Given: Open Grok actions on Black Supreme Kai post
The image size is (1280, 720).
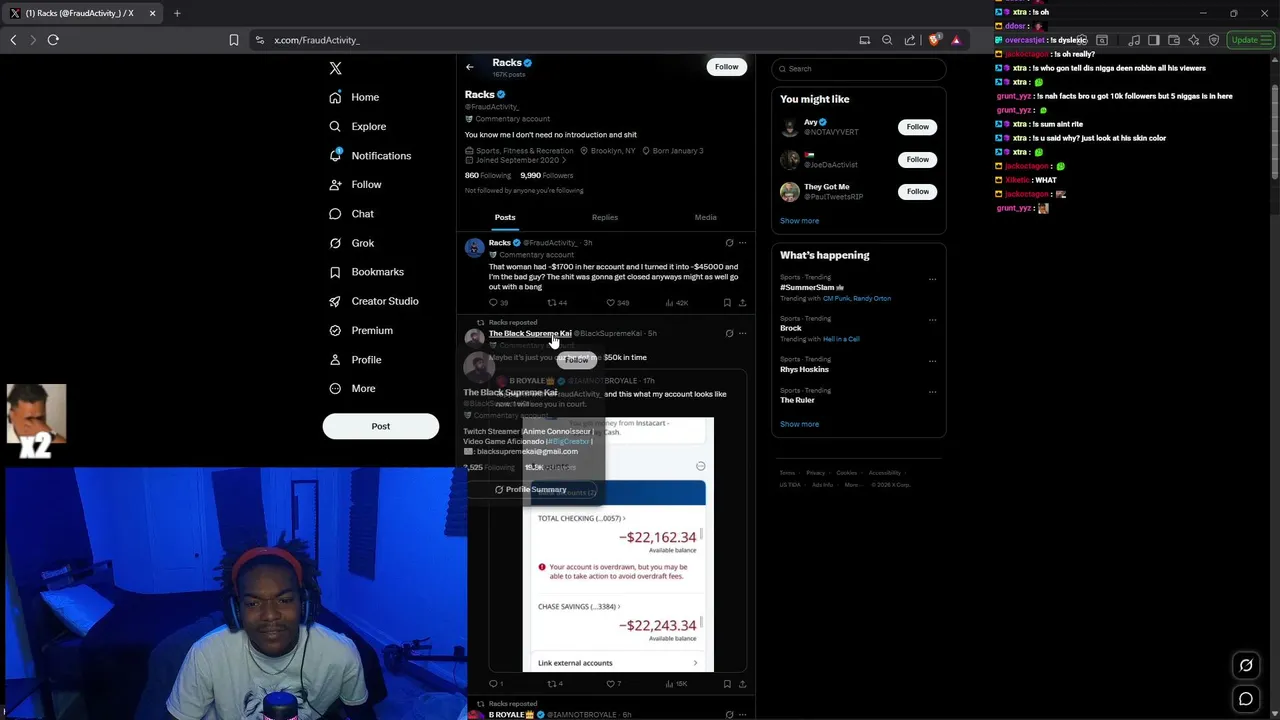Looking at the screenshot, I should (x=729, y=333).
